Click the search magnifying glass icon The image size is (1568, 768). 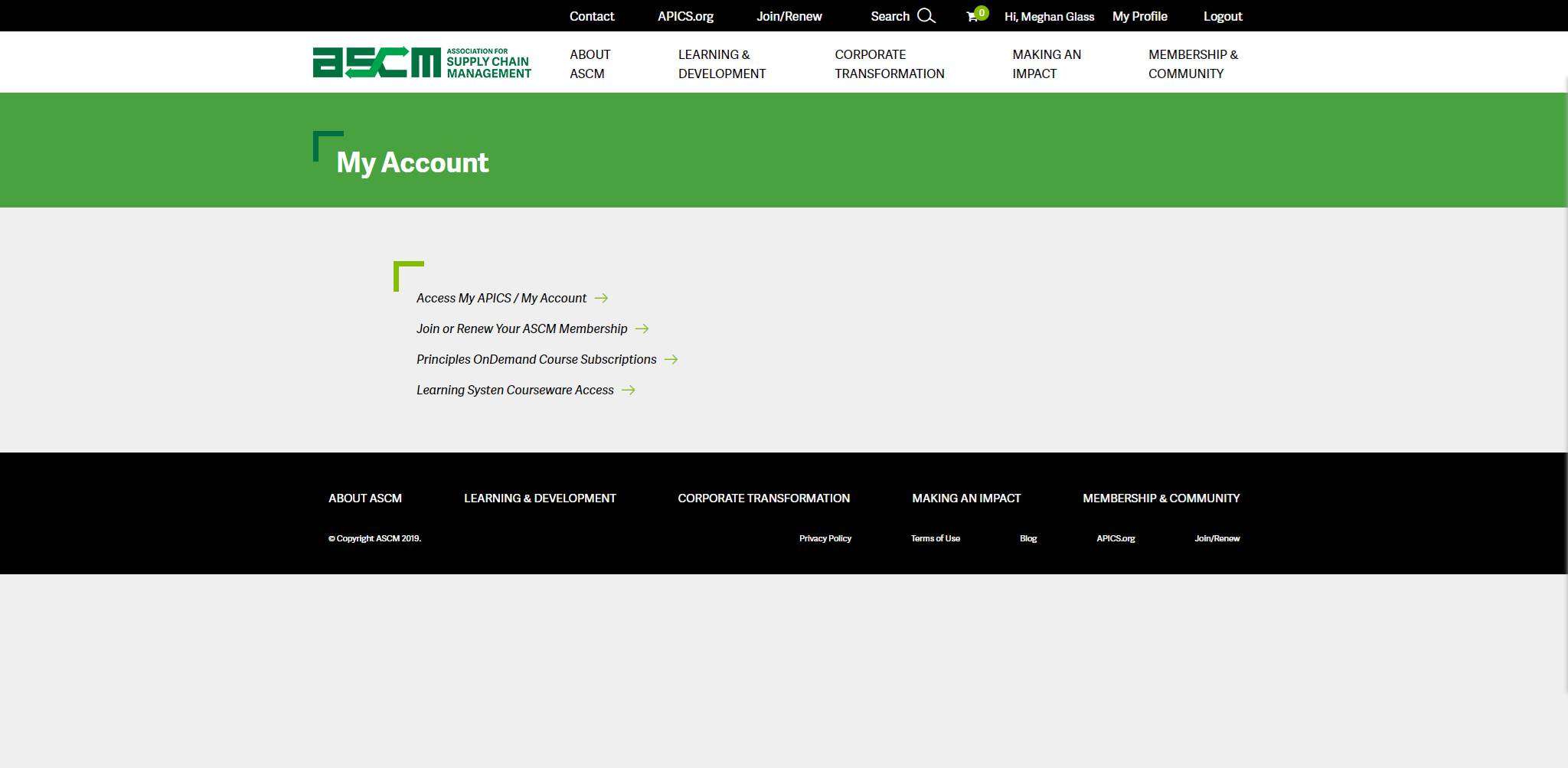(x=926, y=16)
